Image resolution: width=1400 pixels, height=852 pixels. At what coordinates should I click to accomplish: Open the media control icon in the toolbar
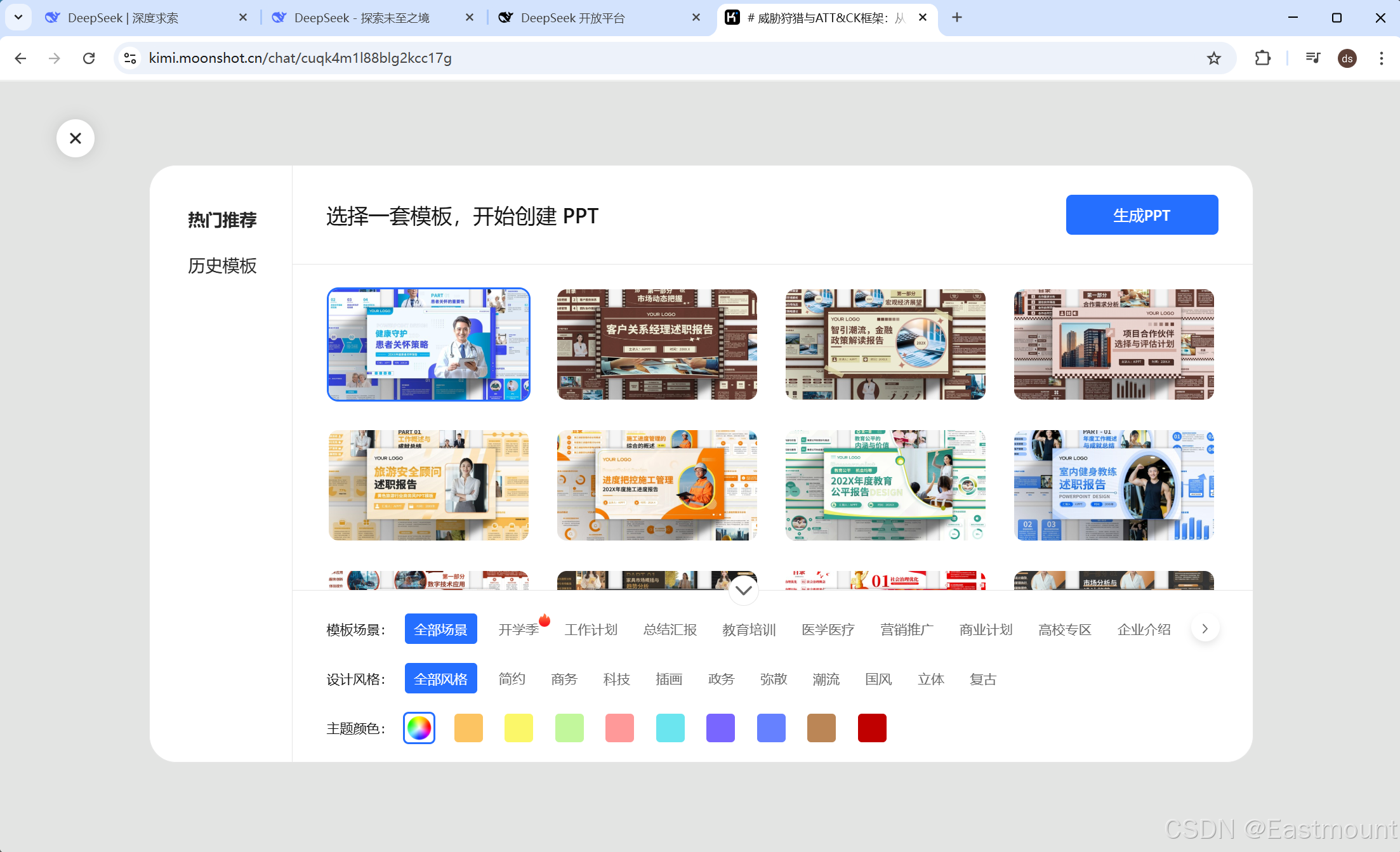1313,58
